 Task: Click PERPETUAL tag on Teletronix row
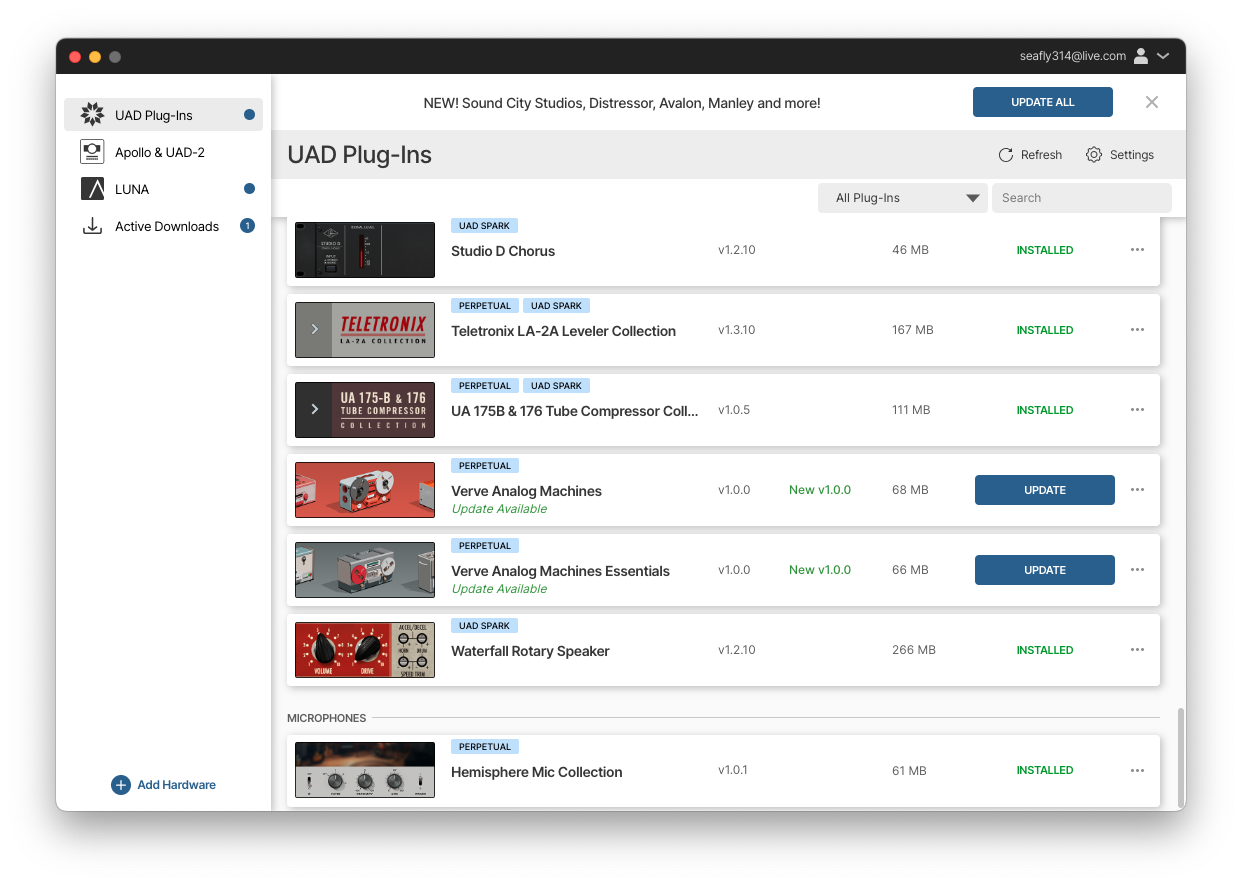485,305
